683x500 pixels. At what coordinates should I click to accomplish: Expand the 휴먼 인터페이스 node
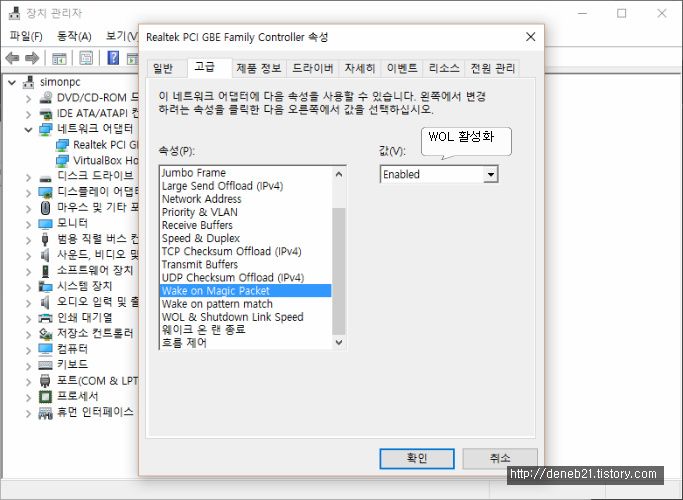(x=29, y=413)
